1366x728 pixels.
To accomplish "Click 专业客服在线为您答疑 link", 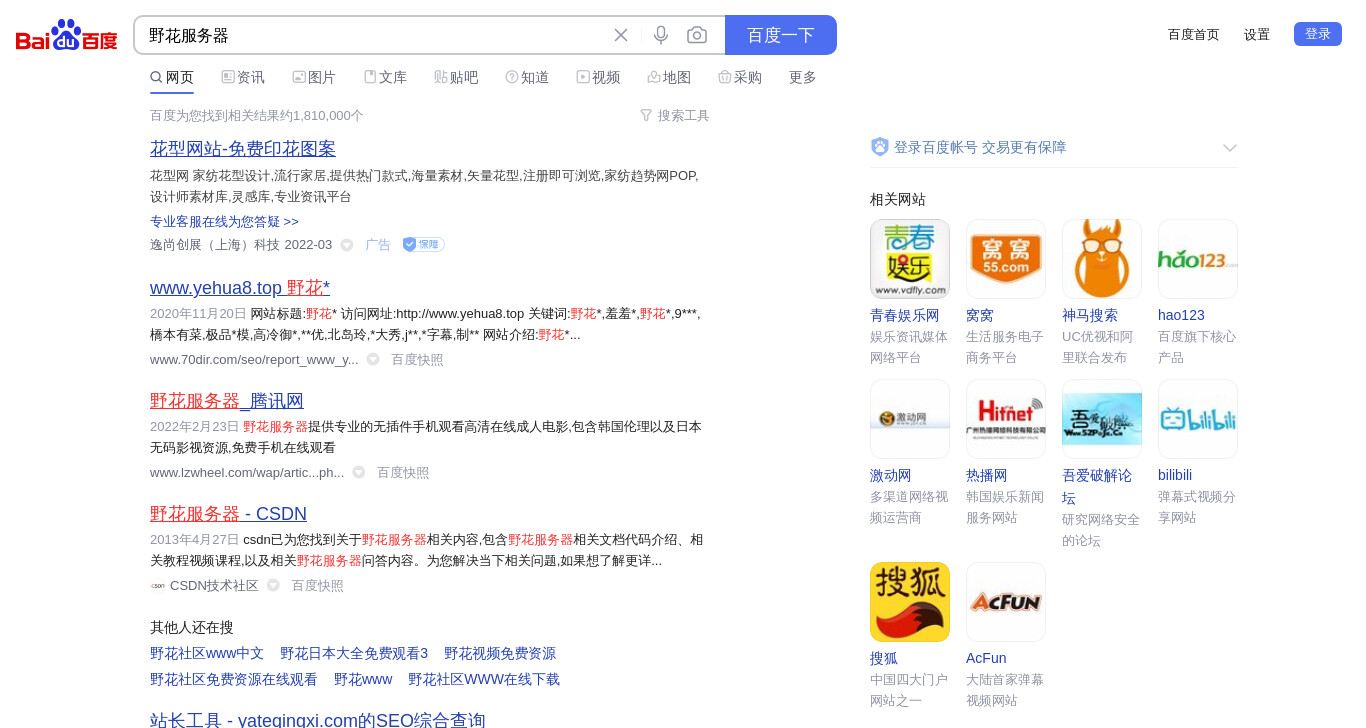I will [x=224, y=221].
